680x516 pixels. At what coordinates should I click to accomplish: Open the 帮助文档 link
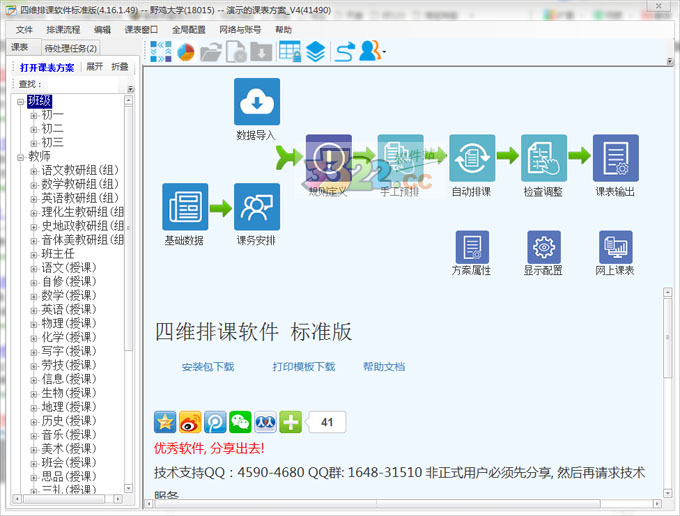[384, 367]
